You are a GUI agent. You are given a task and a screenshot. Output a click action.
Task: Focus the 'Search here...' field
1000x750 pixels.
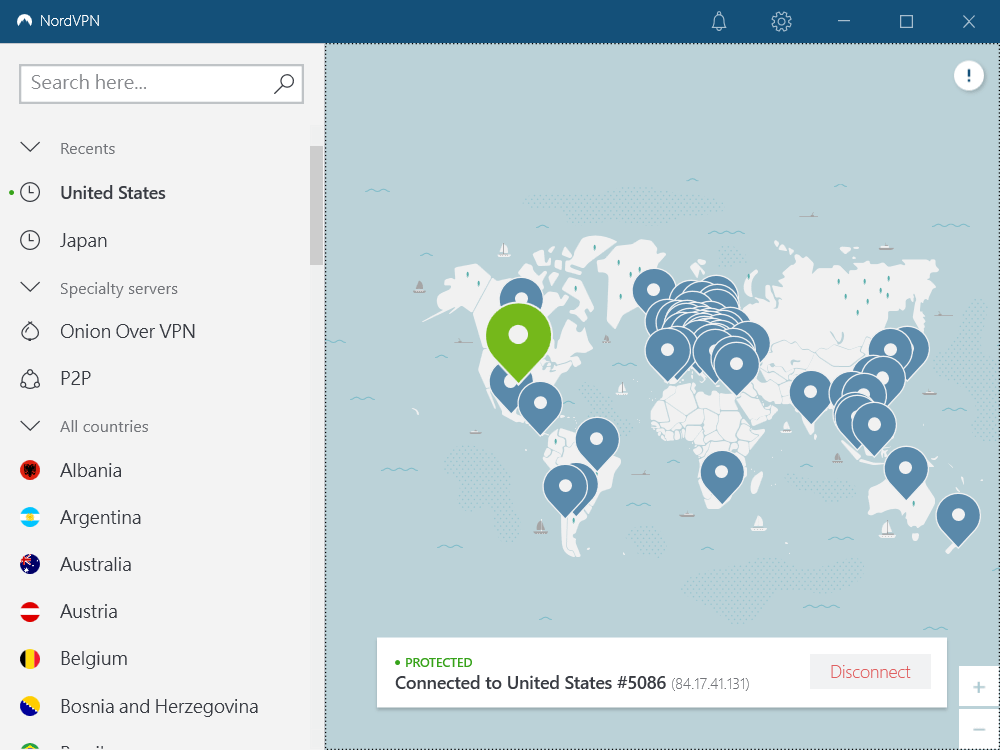pyautogui.click(x=161, y=84)
